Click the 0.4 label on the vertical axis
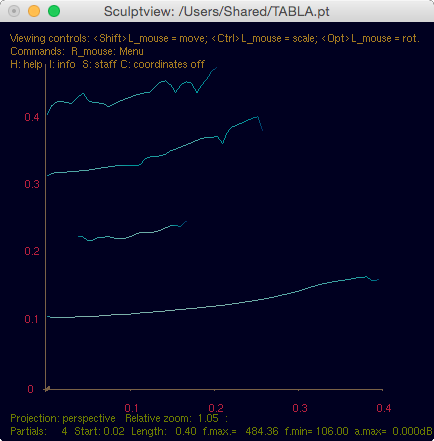 [32, 117]
